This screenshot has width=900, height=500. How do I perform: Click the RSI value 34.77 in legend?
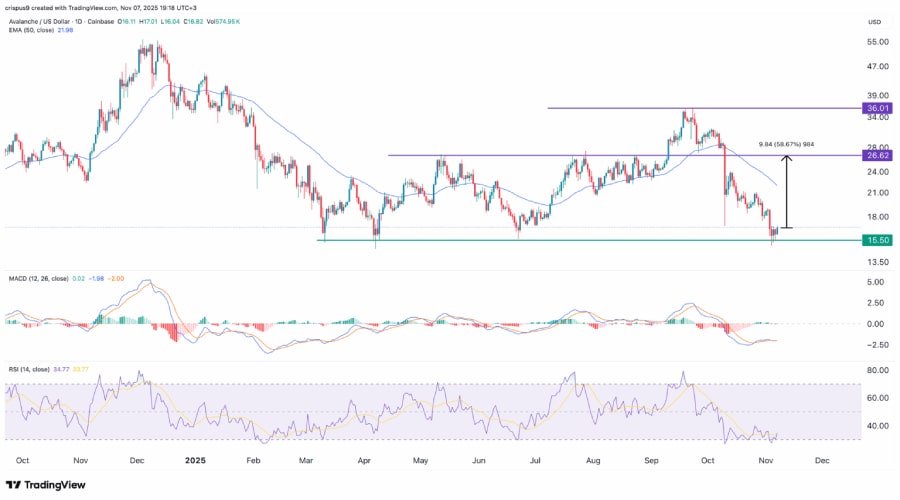point(61,369)
